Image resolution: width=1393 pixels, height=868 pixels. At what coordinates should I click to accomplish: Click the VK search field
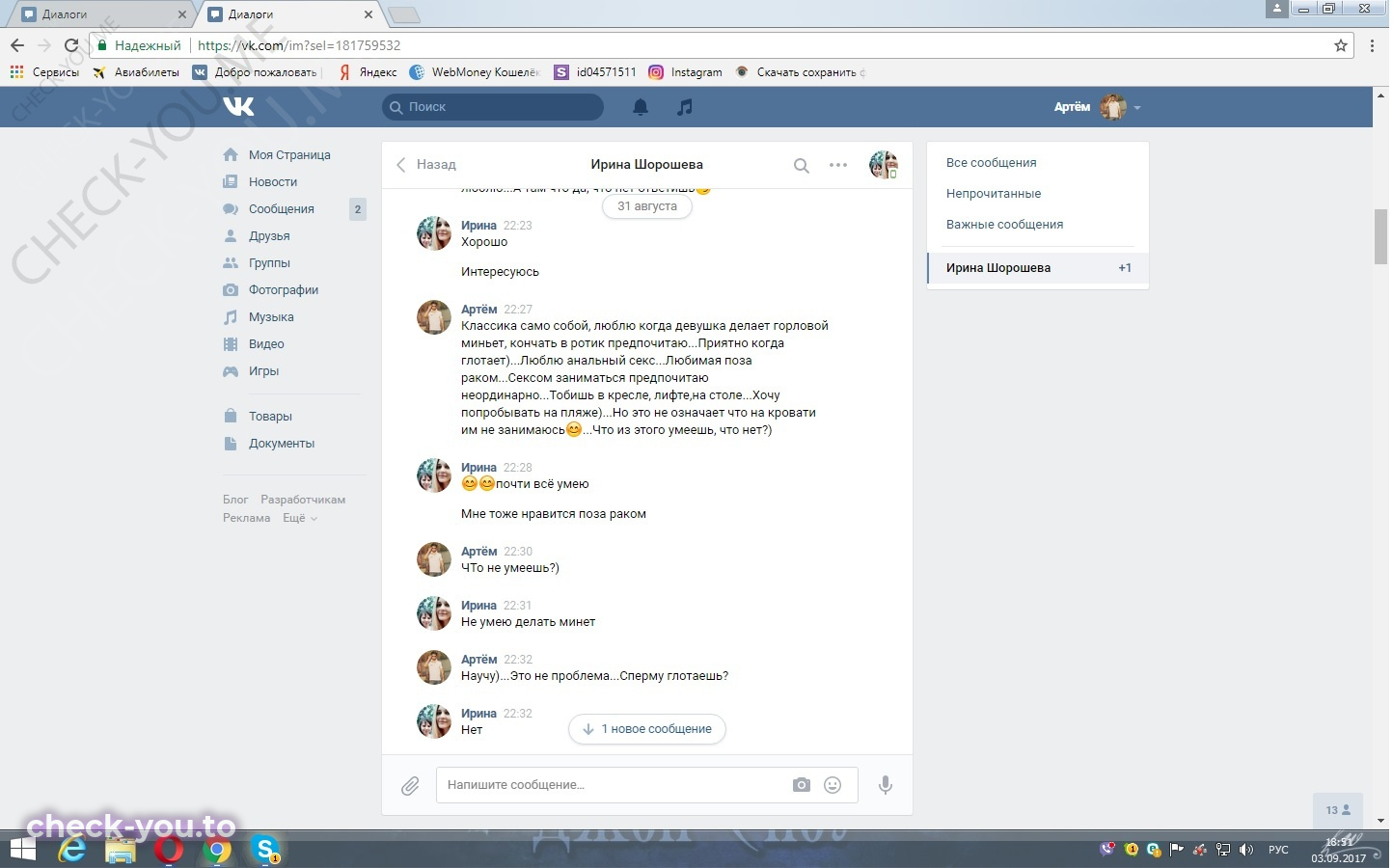tap(493, 107)
